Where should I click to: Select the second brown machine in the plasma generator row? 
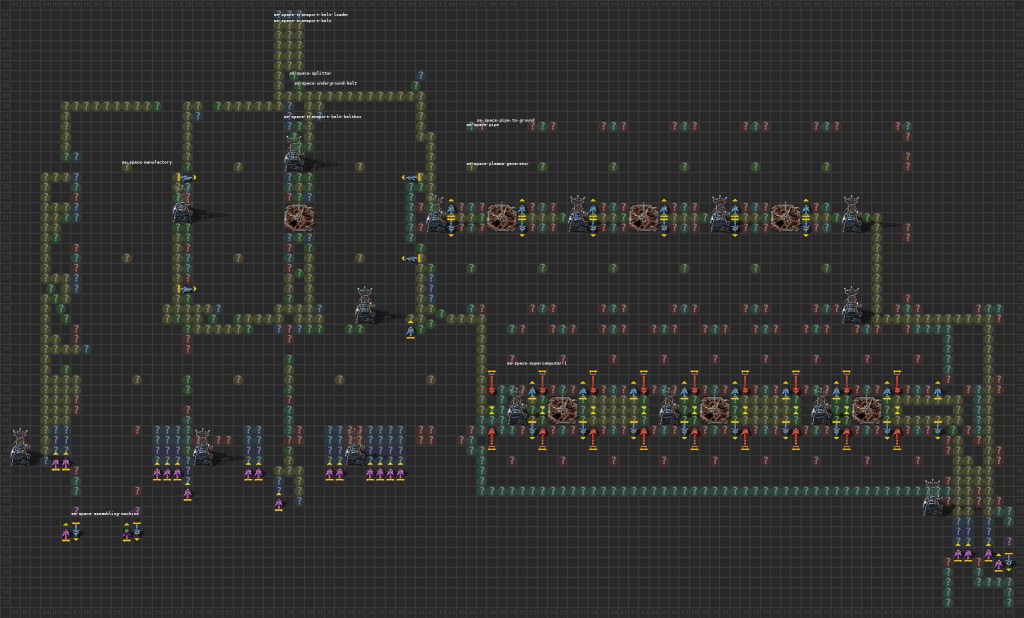pyautogui.click(x=643, y=218)
